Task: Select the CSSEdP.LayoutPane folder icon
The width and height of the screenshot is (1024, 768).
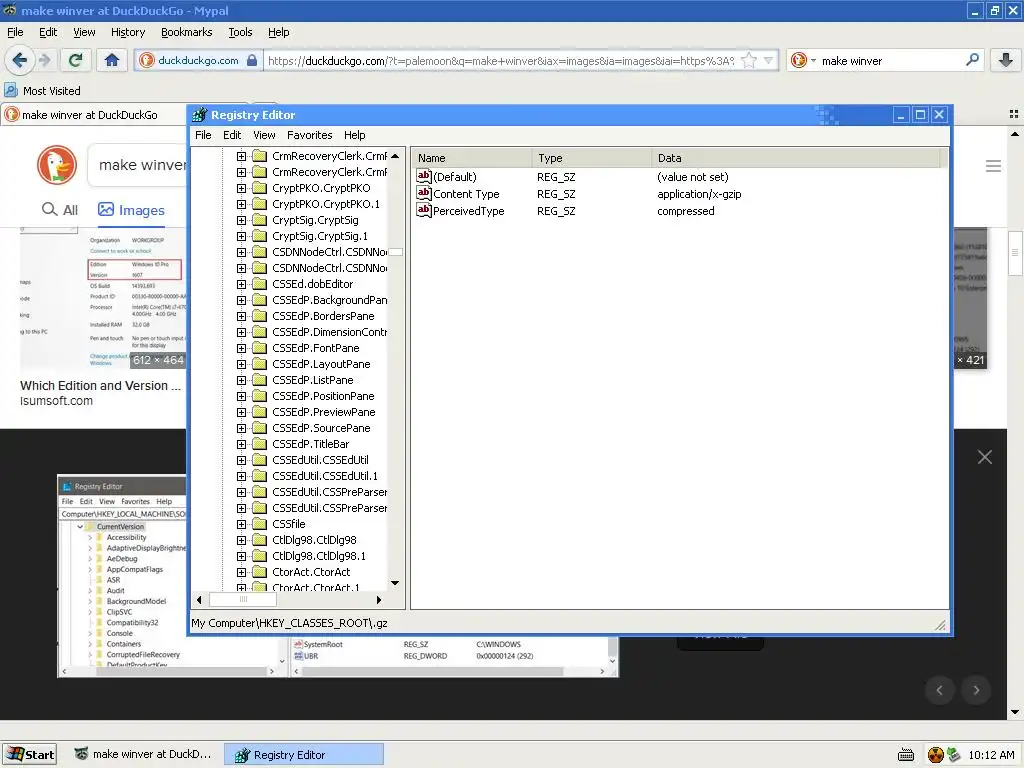Action: point(260,364)
